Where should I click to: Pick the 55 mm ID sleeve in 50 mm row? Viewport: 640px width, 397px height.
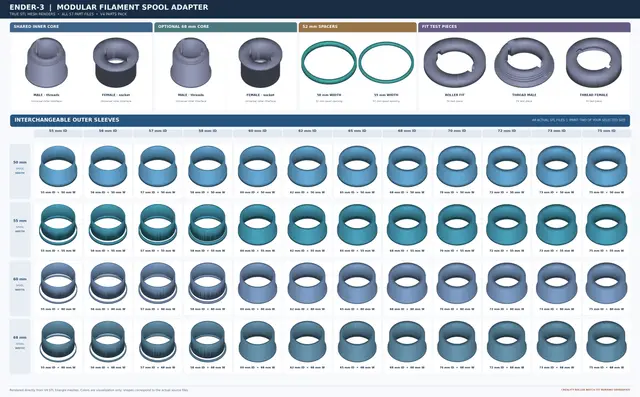point(58,166)
